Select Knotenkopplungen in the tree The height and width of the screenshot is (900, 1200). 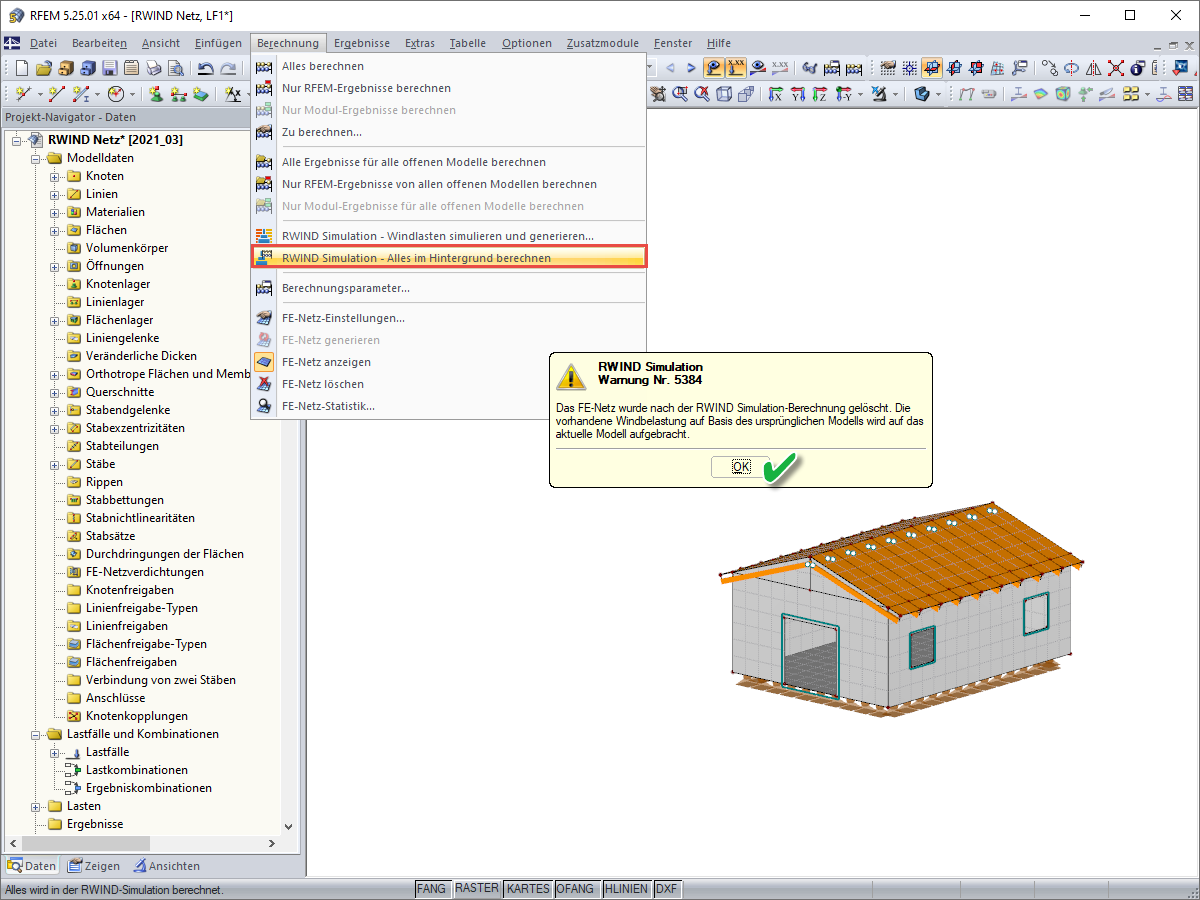point(136,716)
